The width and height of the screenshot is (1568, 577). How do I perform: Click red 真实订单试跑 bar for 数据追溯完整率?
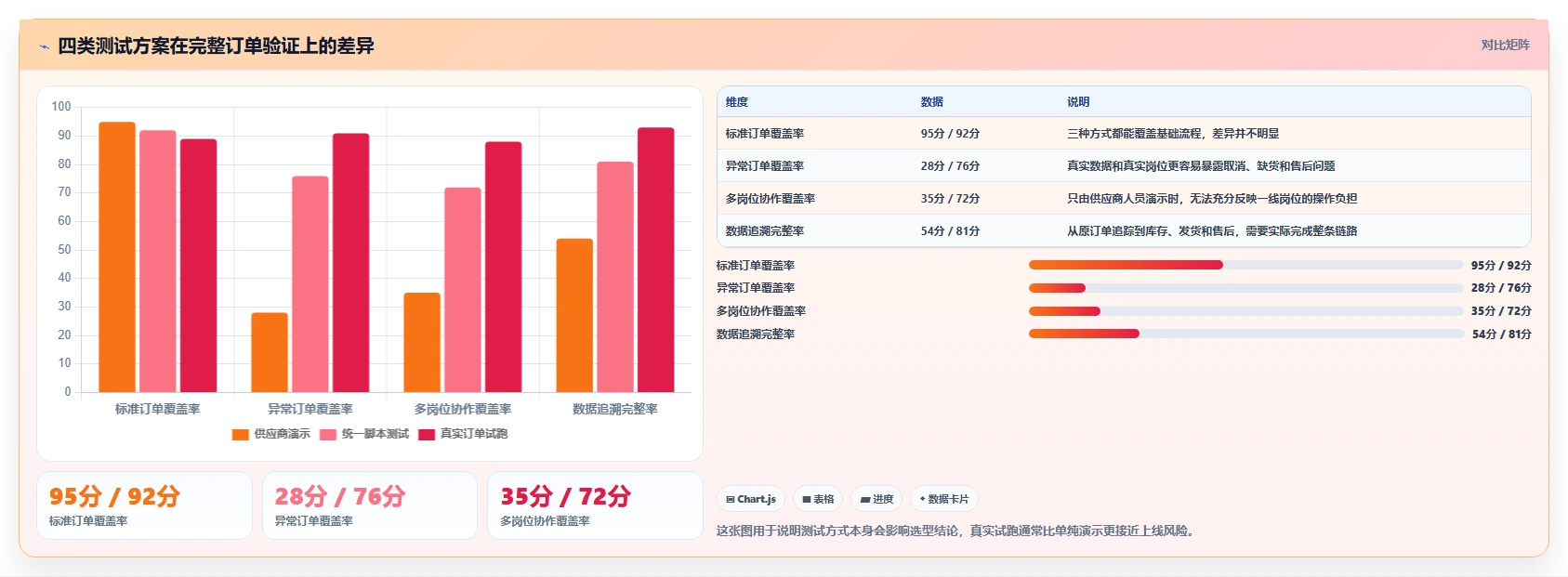(656, 260)
